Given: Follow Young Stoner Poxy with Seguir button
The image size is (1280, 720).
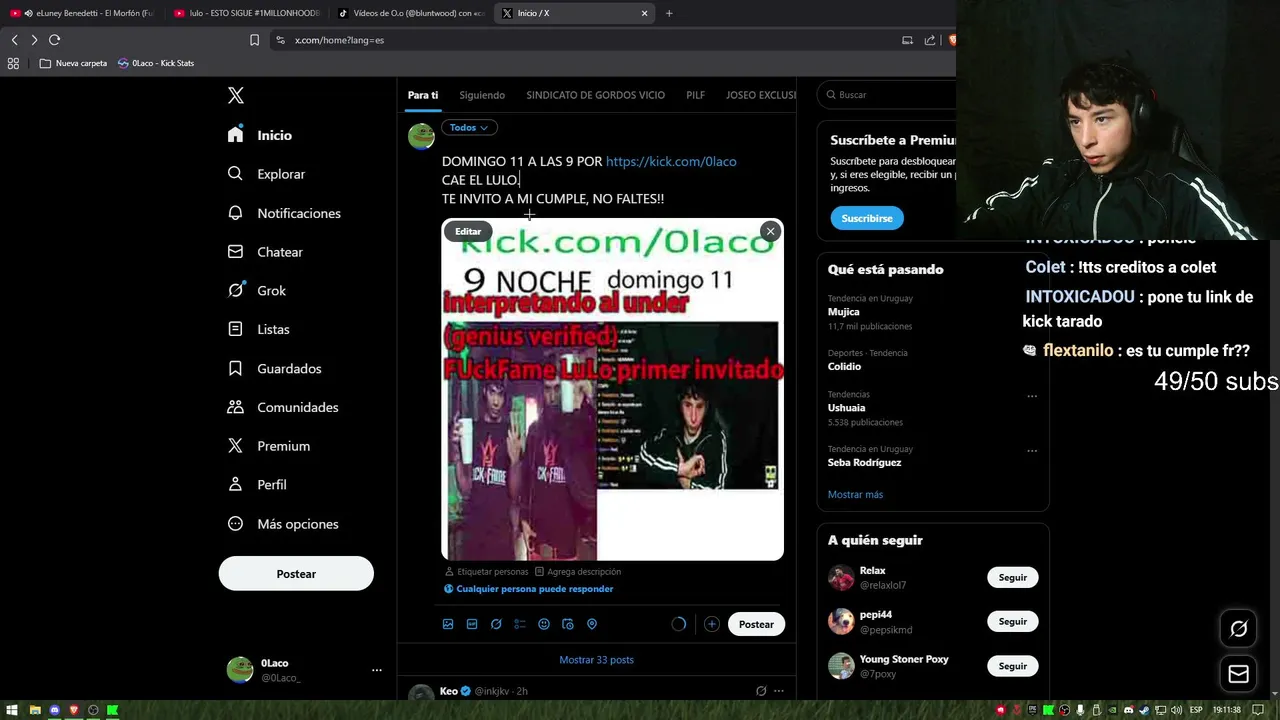Looking at the screenshot, I should point(1012,666).
